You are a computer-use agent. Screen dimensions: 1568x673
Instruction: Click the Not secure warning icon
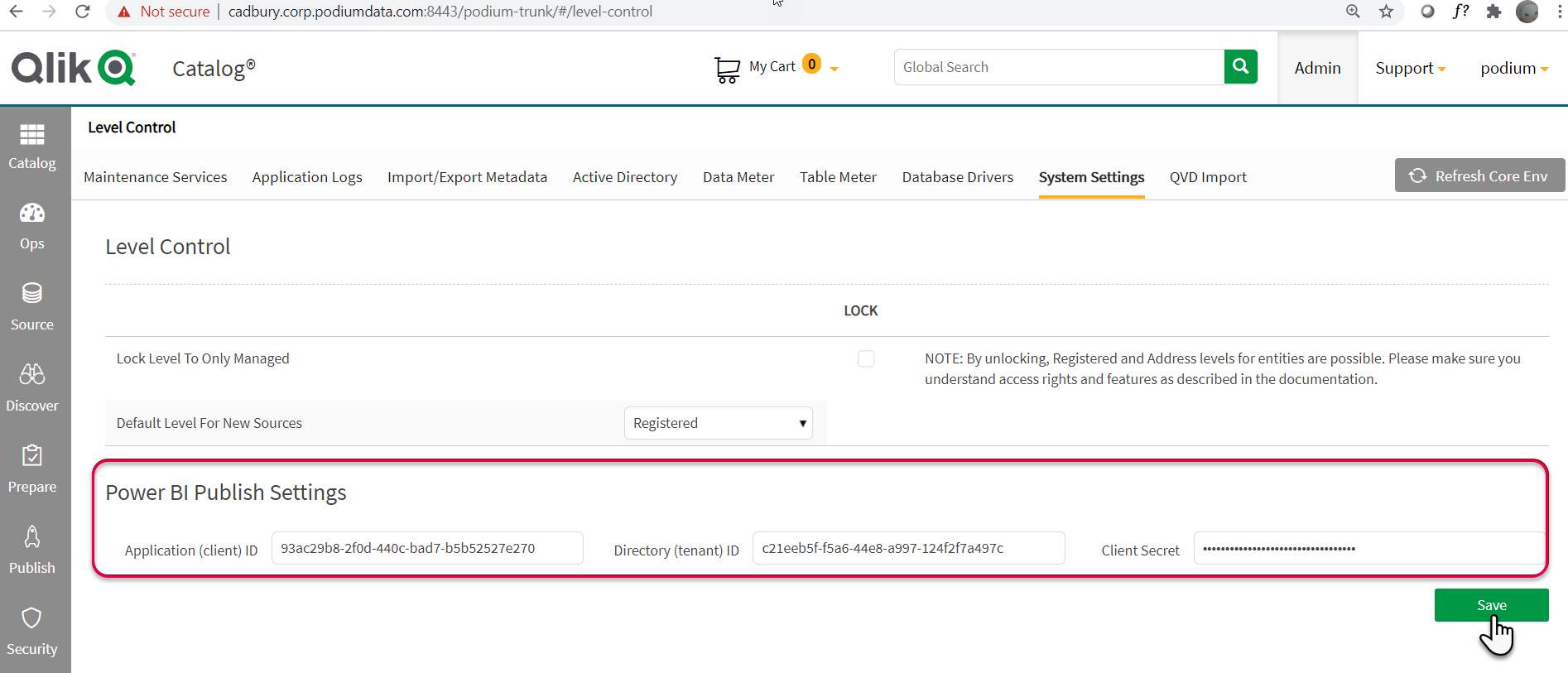(124, 12)
